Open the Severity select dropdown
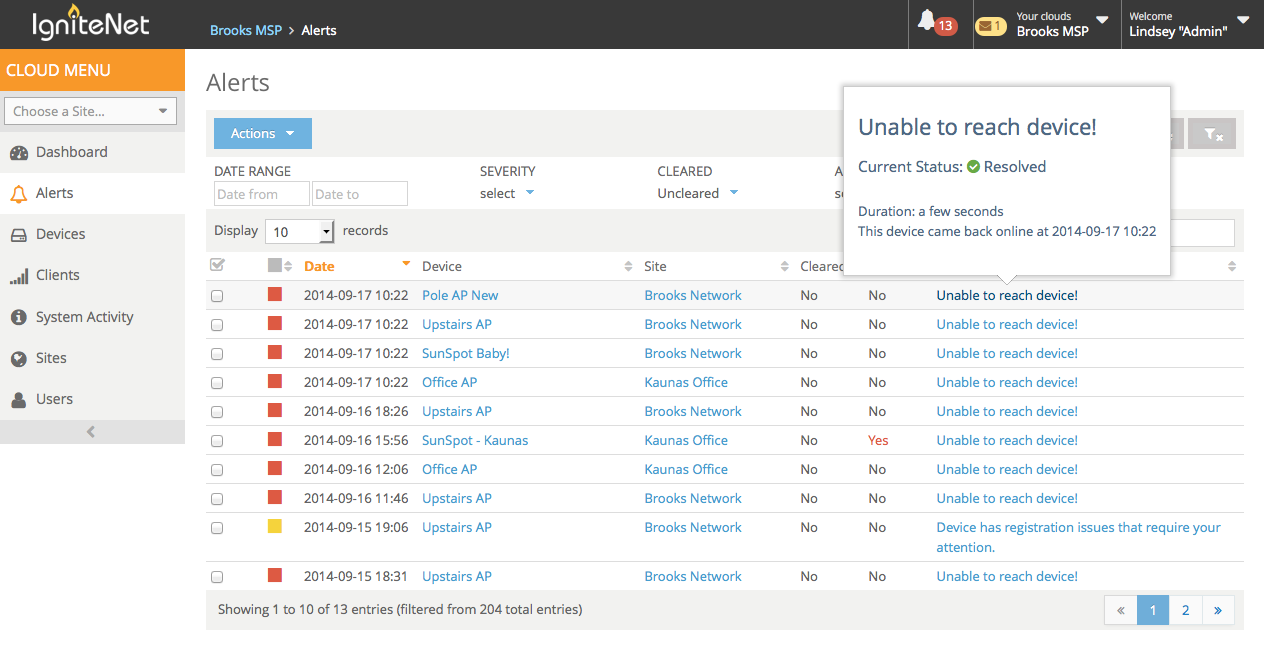Viewport: 1264px width, 671px height. pos(507,192)
